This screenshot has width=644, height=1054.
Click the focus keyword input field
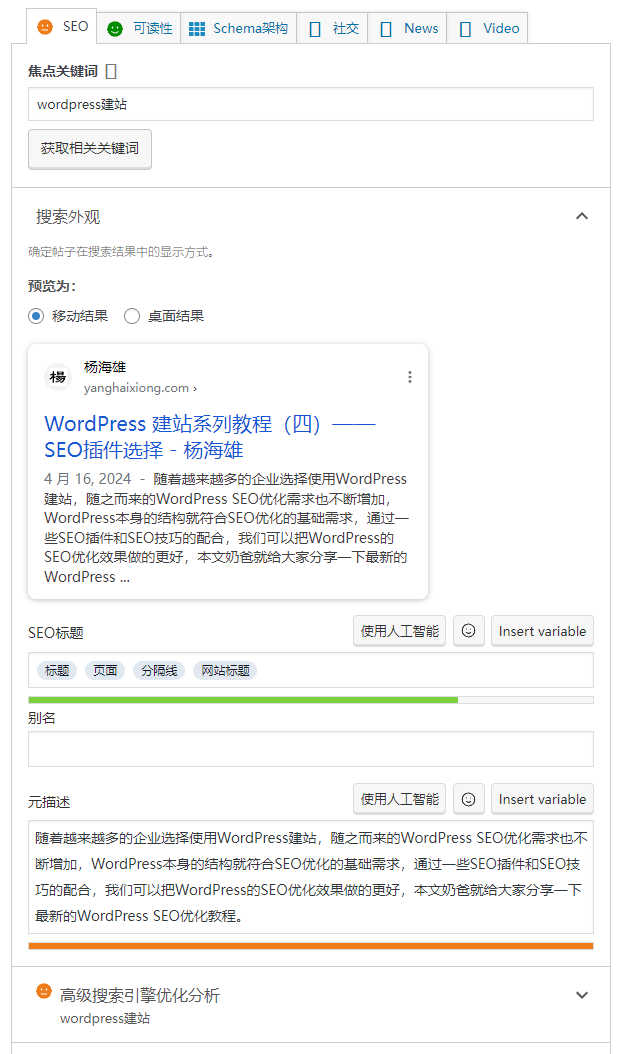click(x=311, y=104)
